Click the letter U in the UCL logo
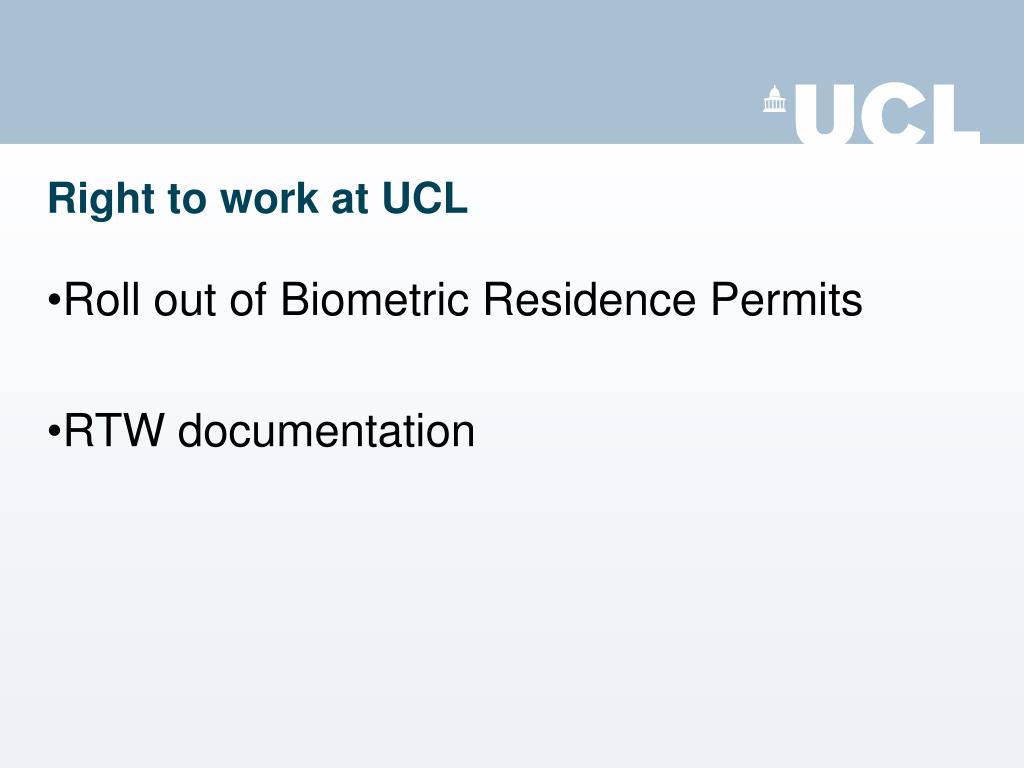Image resolution: width=1024 pixels, height=768 pixels. point(825,114)
